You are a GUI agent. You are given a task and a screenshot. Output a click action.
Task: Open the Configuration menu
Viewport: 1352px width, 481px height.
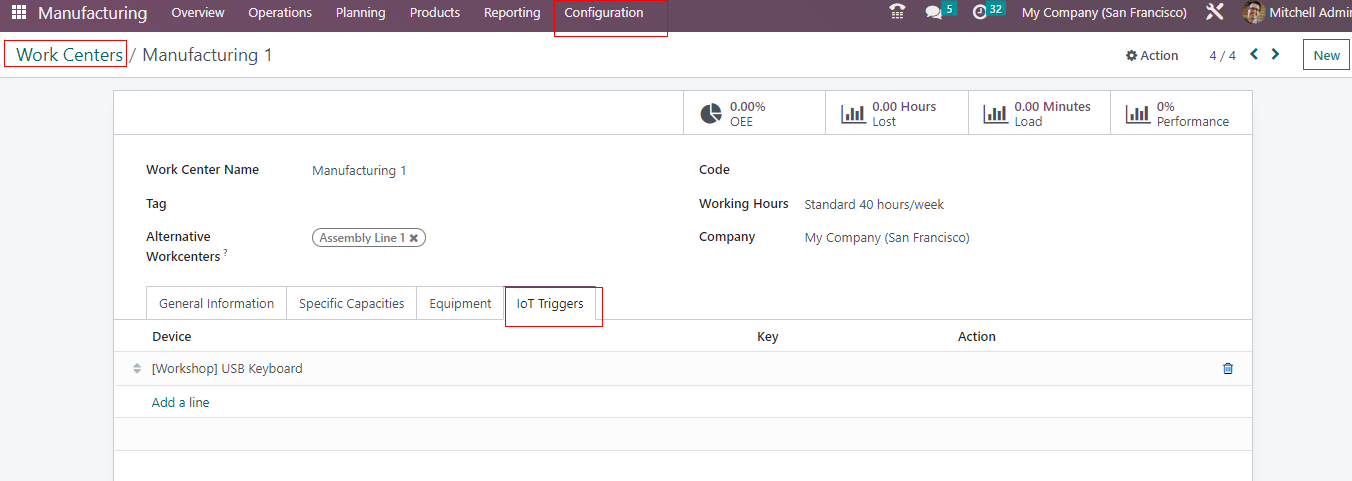click(604, 13)
